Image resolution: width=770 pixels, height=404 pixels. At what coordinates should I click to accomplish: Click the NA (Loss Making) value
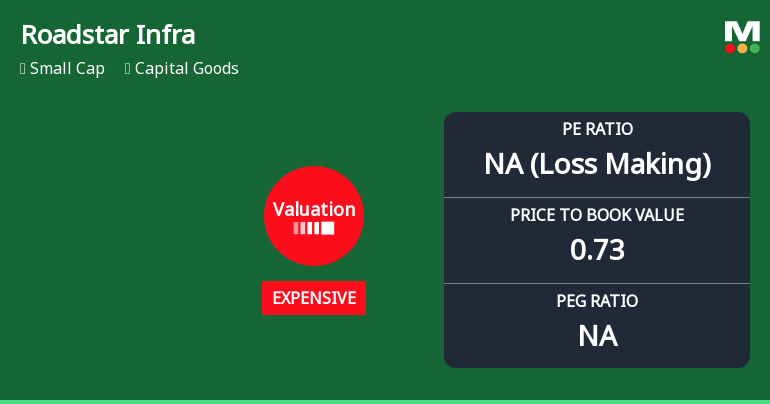pyautogui.click(x=597, y=164)
